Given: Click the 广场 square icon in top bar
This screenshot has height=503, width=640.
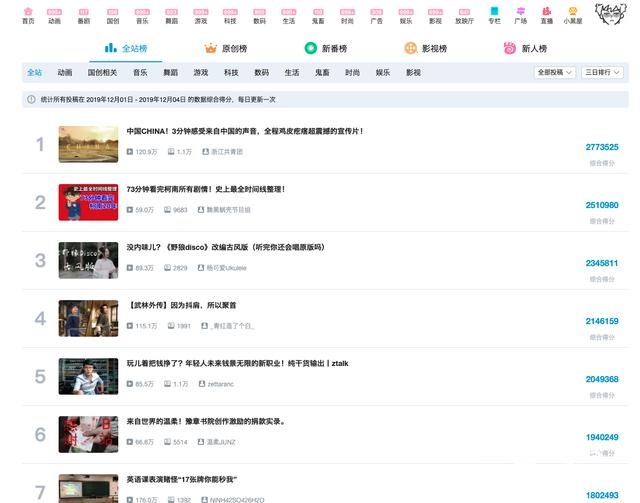Looking at the screenshot, I should tap(520, 13).
